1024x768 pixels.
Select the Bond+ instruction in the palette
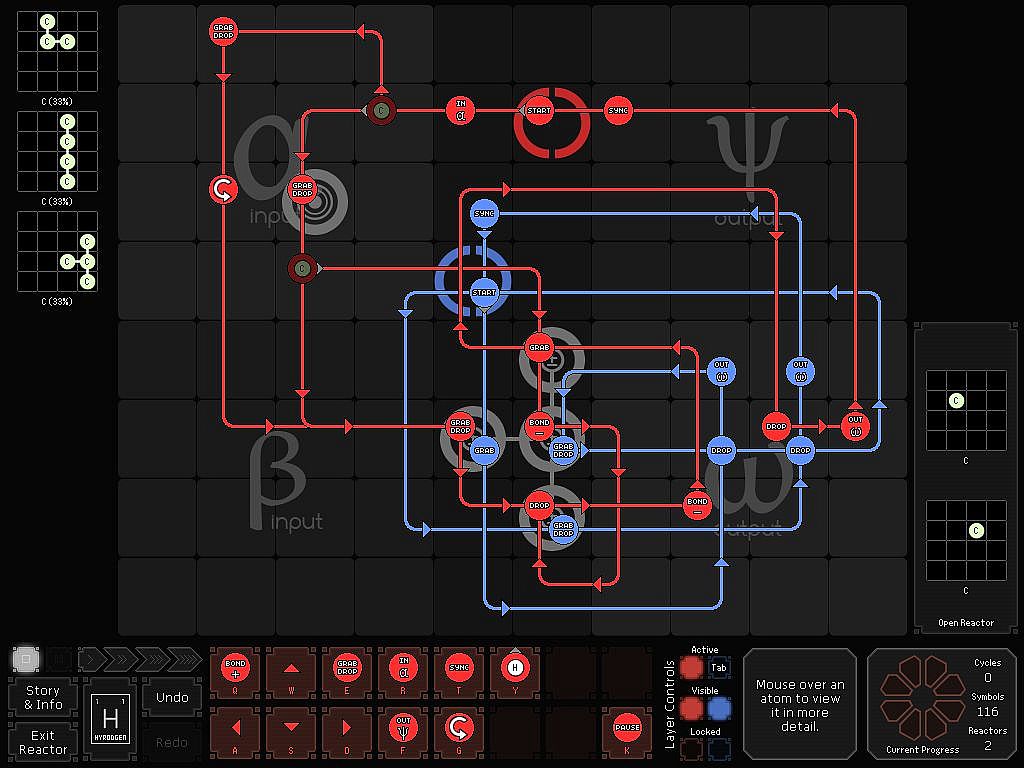coord(235,667)
